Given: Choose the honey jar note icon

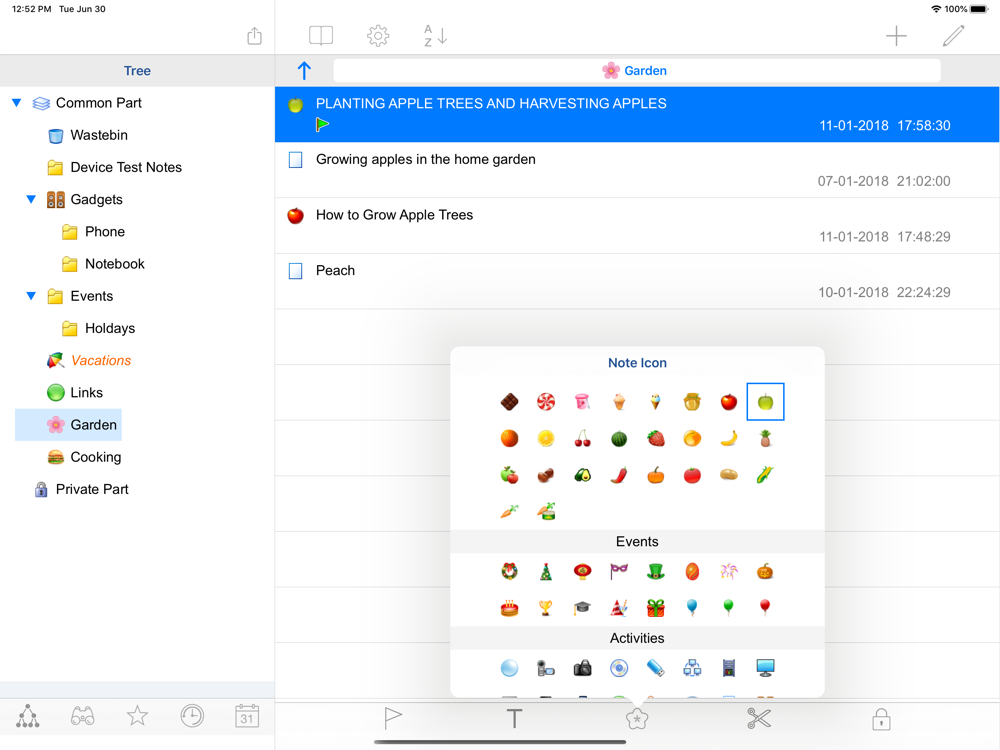Looking at the screenshot, I should click(692, 402).
